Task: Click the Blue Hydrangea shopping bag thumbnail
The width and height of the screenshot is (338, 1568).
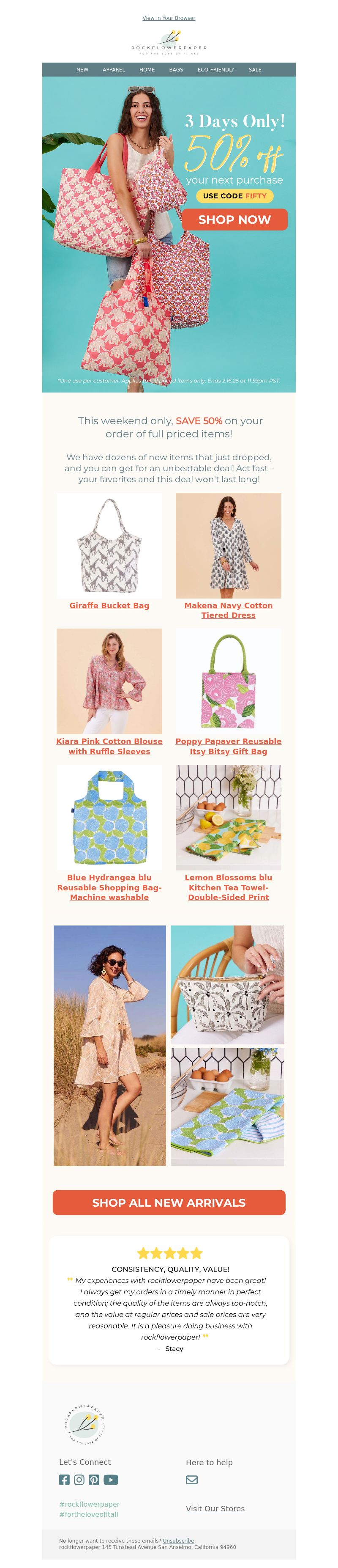Action: coord(109,818)
